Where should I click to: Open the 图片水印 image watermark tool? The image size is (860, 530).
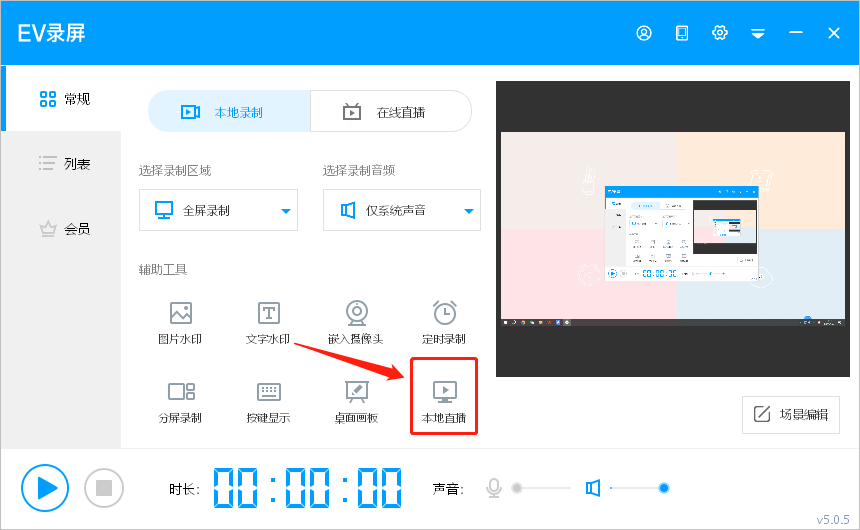pos(180,314)
